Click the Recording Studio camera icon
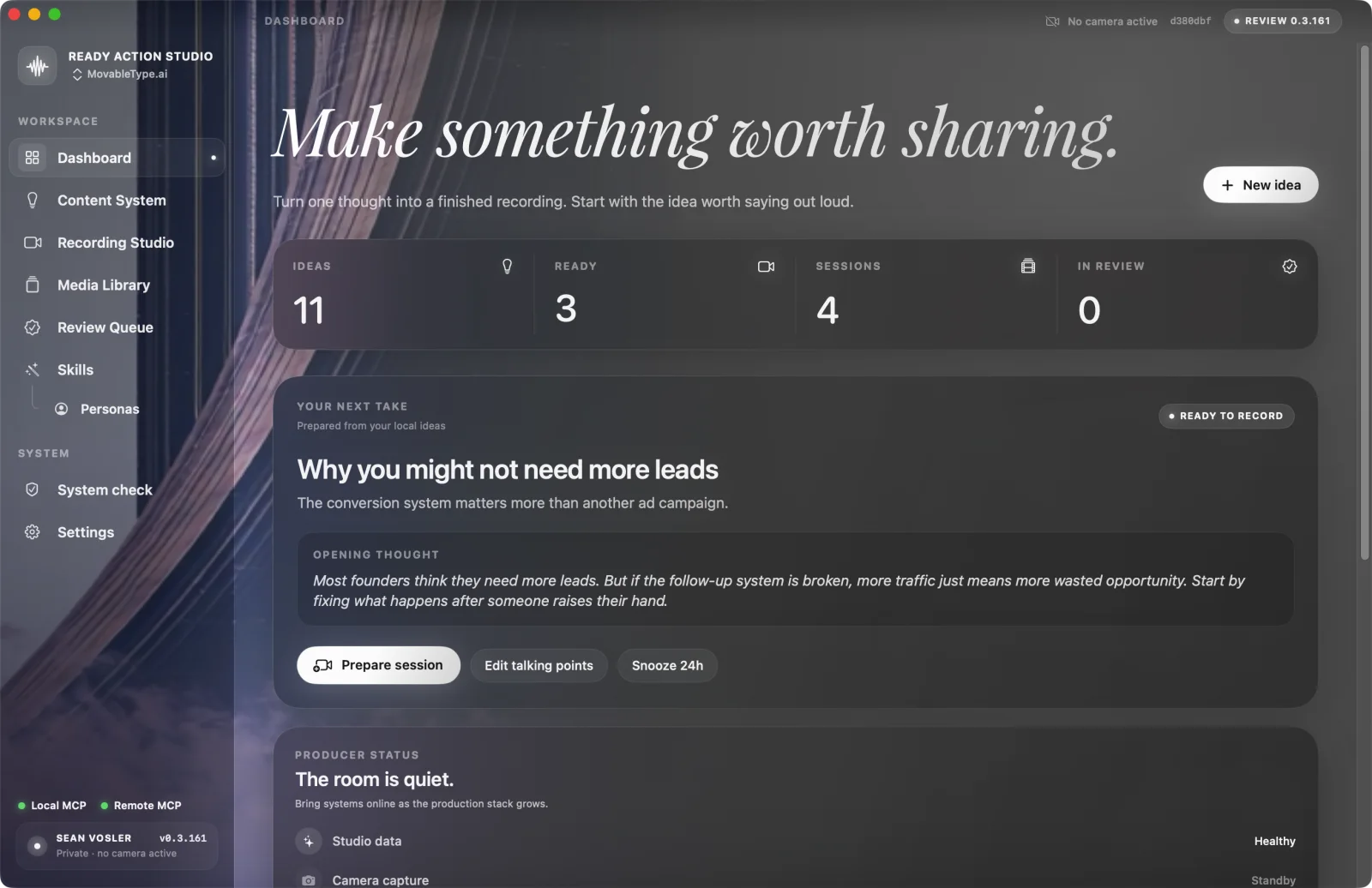Image resolution: width=1372 pixels, height=888 pixels. [33, 243]
